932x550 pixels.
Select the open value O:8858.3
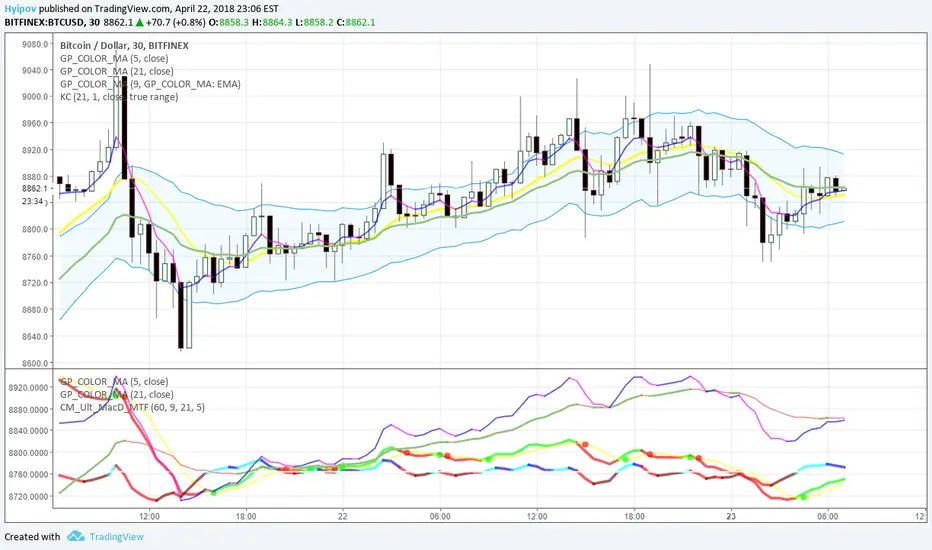pyautogui.click(x=228, y=22)
